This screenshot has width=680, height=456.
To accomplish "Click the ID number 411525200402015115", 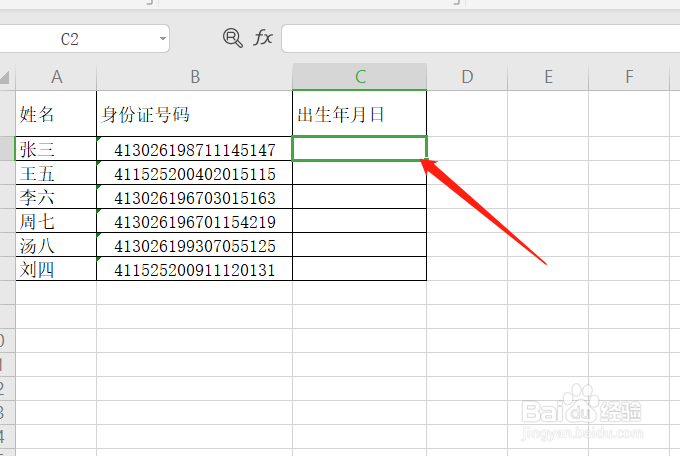I will click(194, 174).
